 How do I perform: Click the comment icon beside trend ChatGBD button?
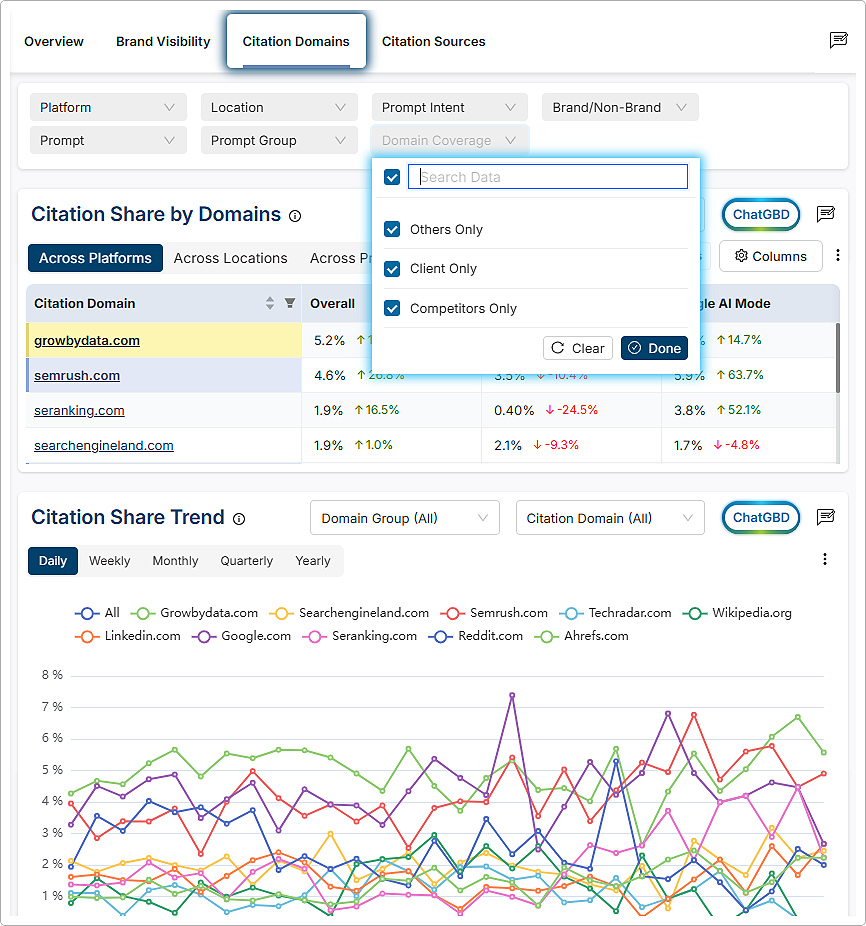click(825, 518)
